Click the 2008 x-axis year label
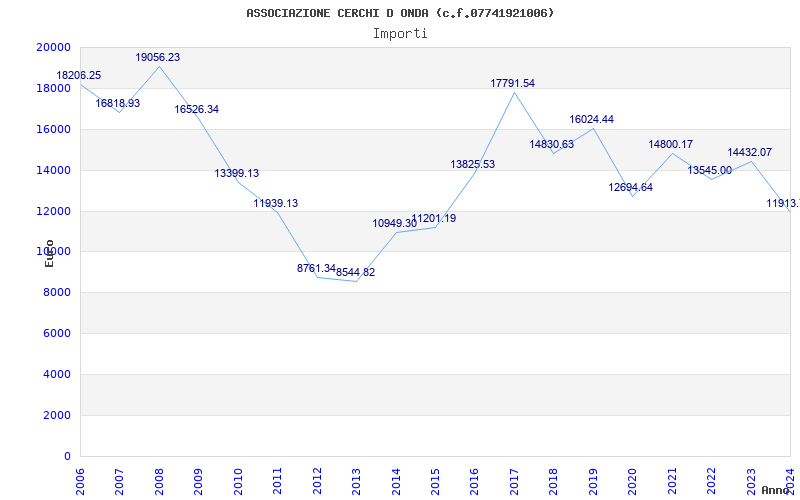 159,481
